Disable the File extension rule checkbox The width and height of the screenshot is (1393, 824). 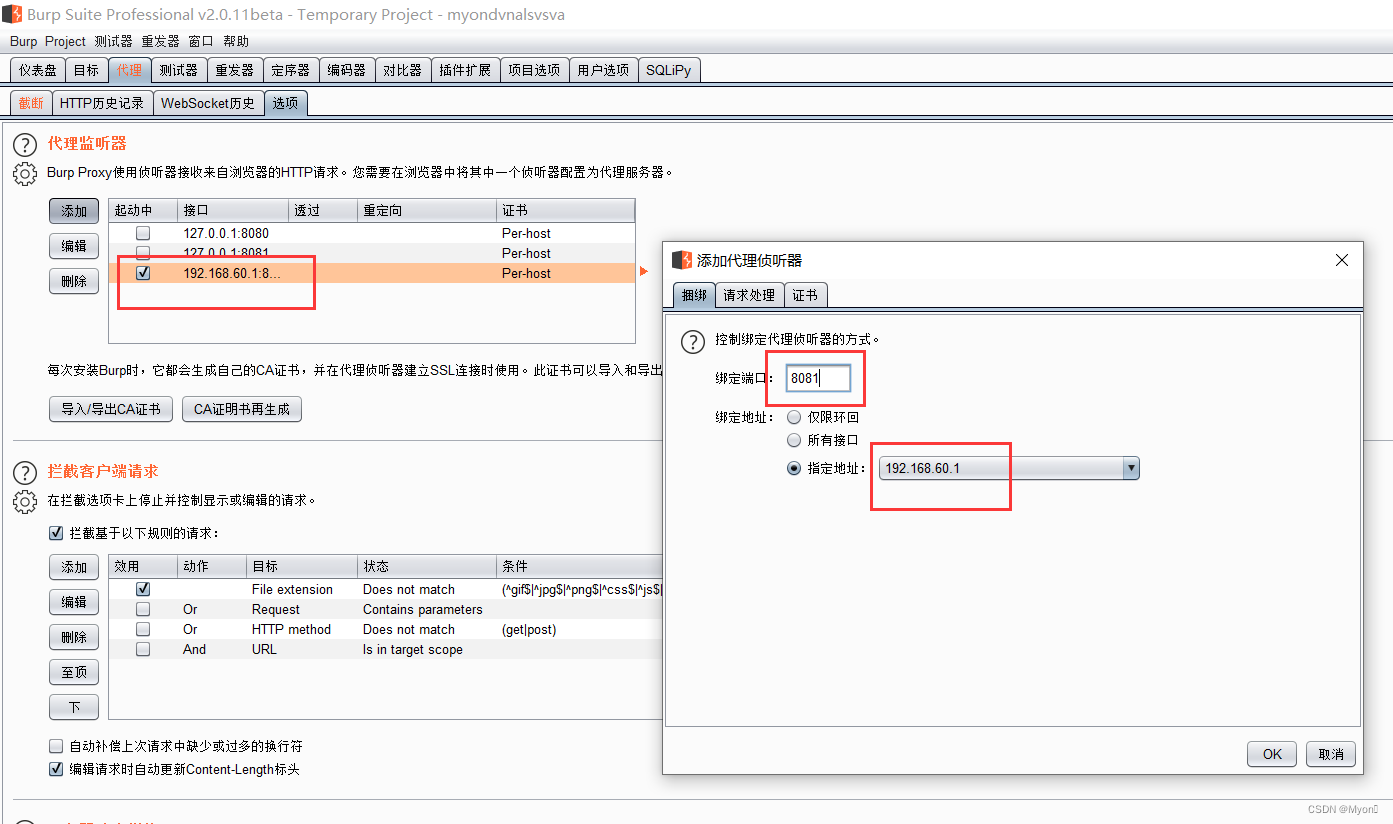(x=143, y=589)
